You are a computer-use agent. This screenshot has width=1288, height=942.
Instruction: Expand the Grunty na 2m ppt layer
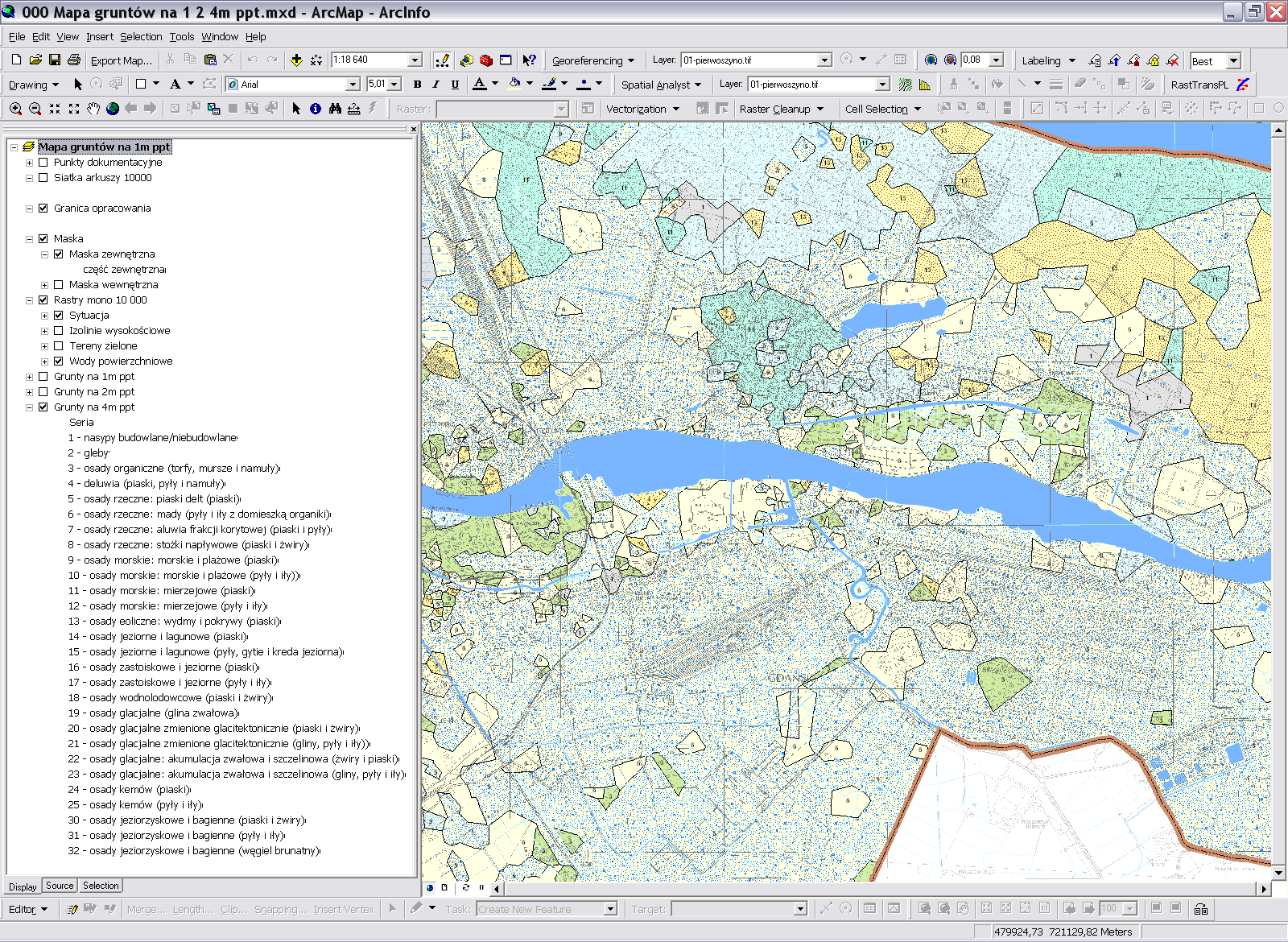point(29,392)
